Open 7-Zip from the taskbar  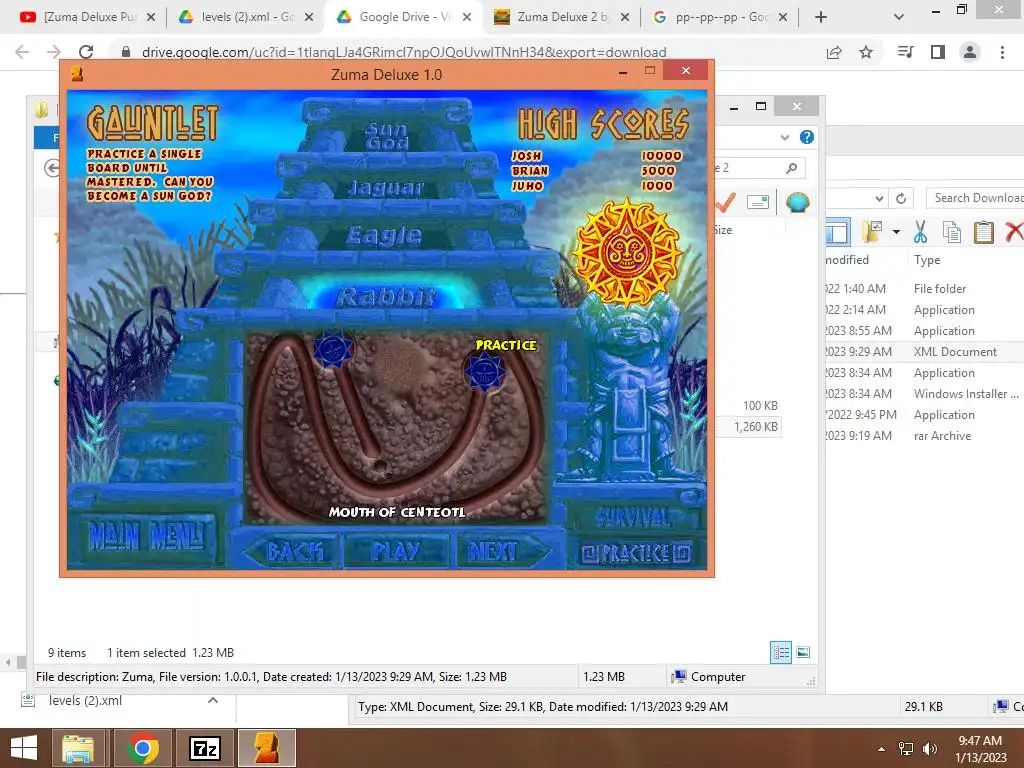tap(204, 748)
